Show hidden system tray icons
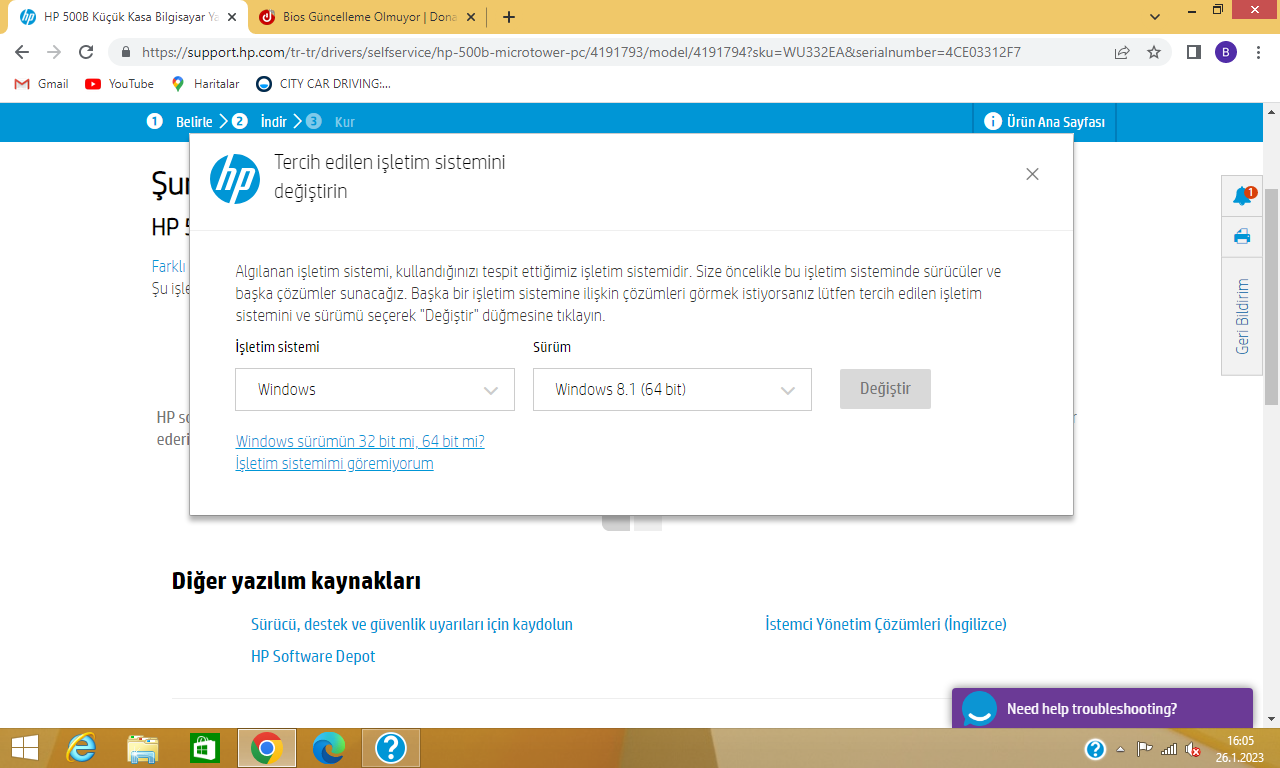Viewport: 1280px width, 768px height. point(1120,749)
